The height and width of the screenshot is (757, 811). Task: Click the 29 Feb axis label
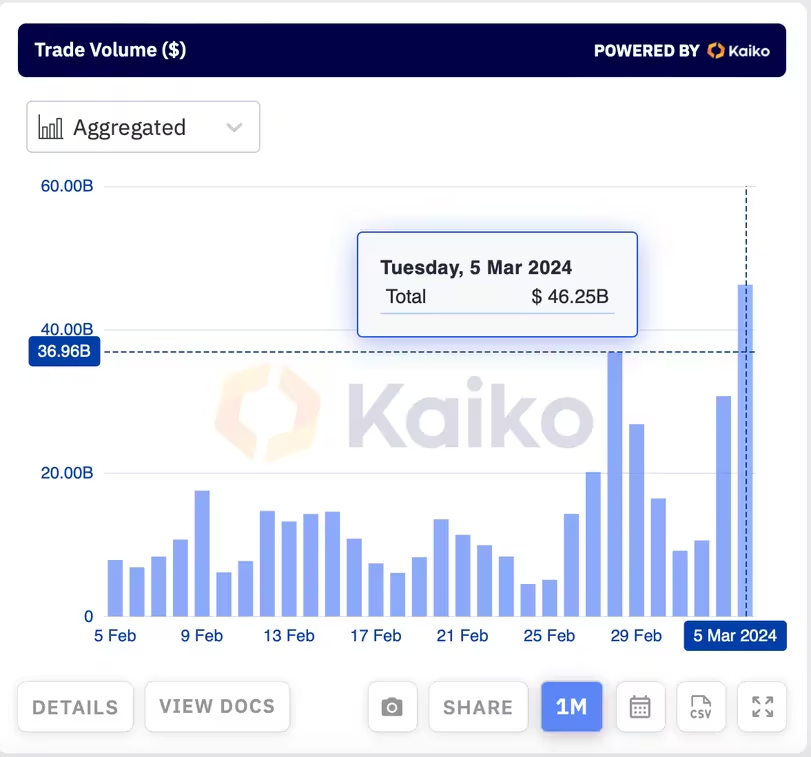pyautogui.click(x=636, y=635)
